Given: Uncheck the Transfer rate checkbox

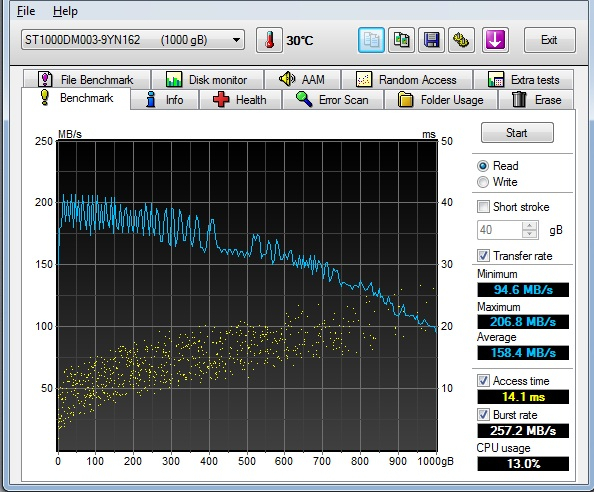Looking at the screenshot, I should [483, 256].
